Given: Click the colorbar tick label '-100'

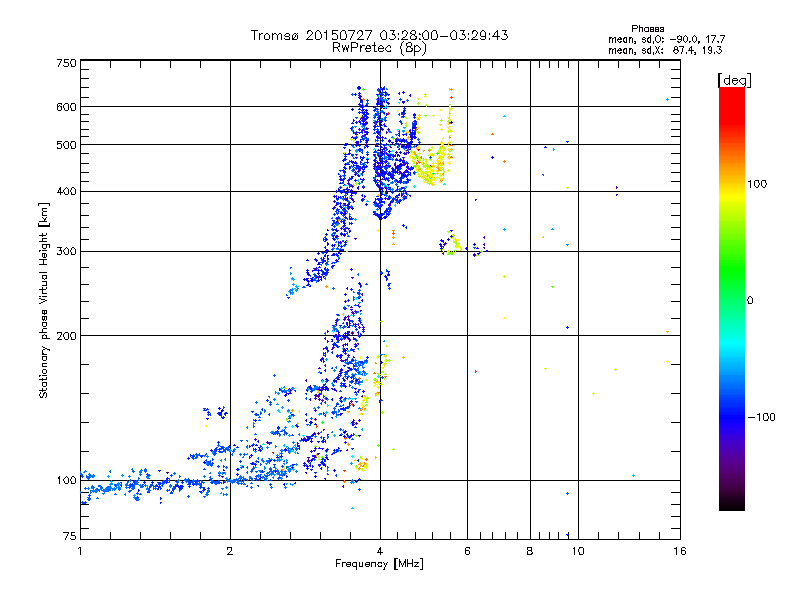Looking at the screenshot, I should click(x=762, y=417).
